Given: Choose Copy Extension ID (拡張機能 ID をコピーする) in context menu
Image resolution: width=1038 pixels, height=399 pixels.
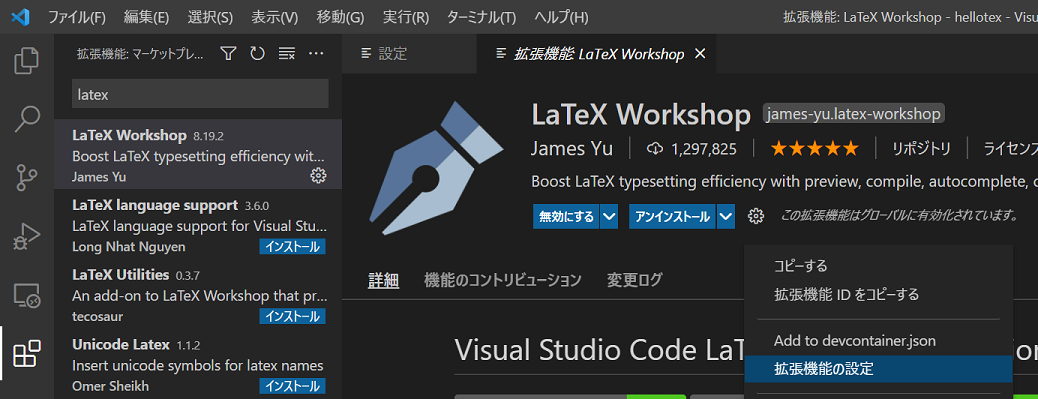Looking at the screenshot, I should tap(878, 294).
